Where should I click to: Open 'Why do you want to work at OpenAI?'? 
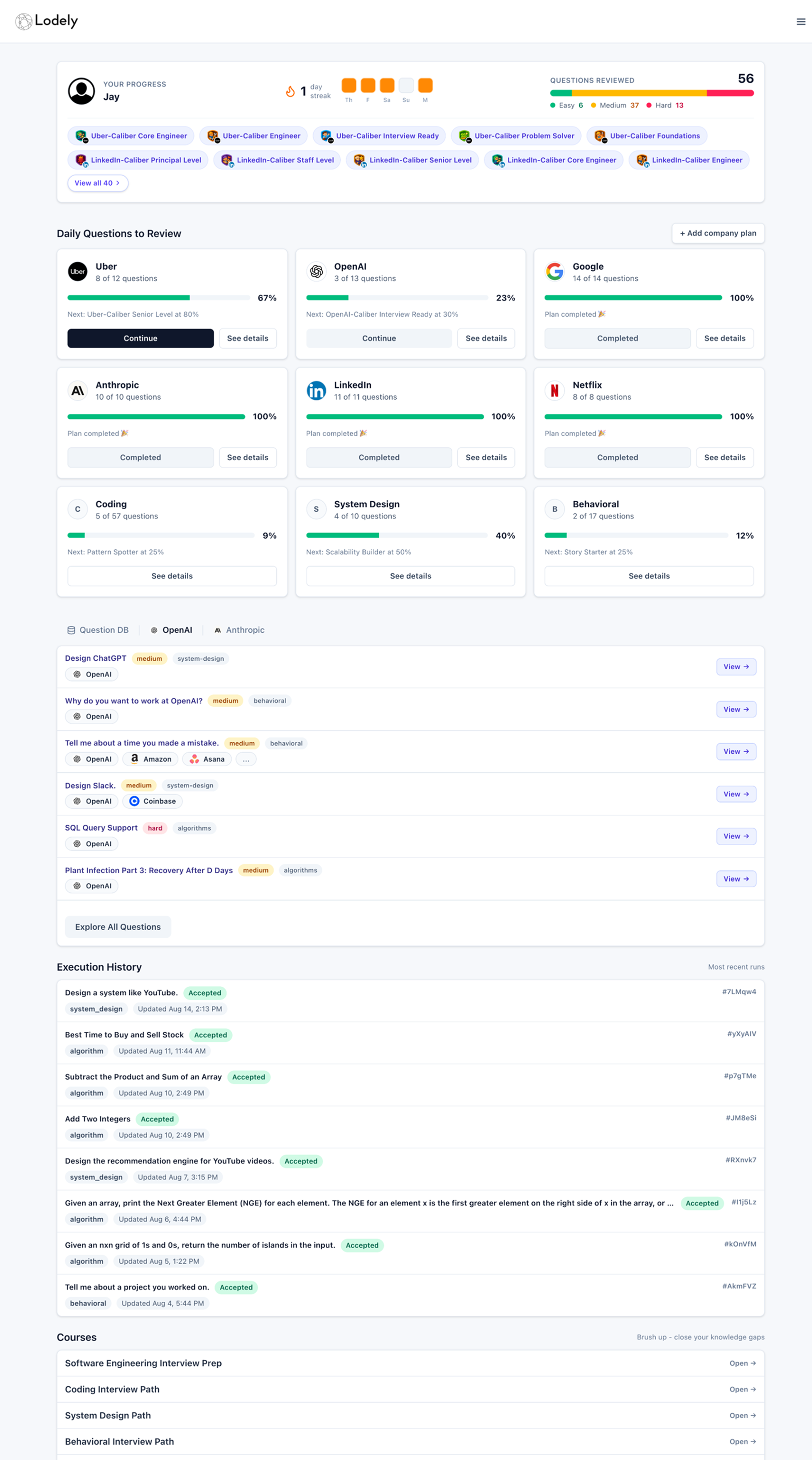pyautogui.click(x=134, y=701)
